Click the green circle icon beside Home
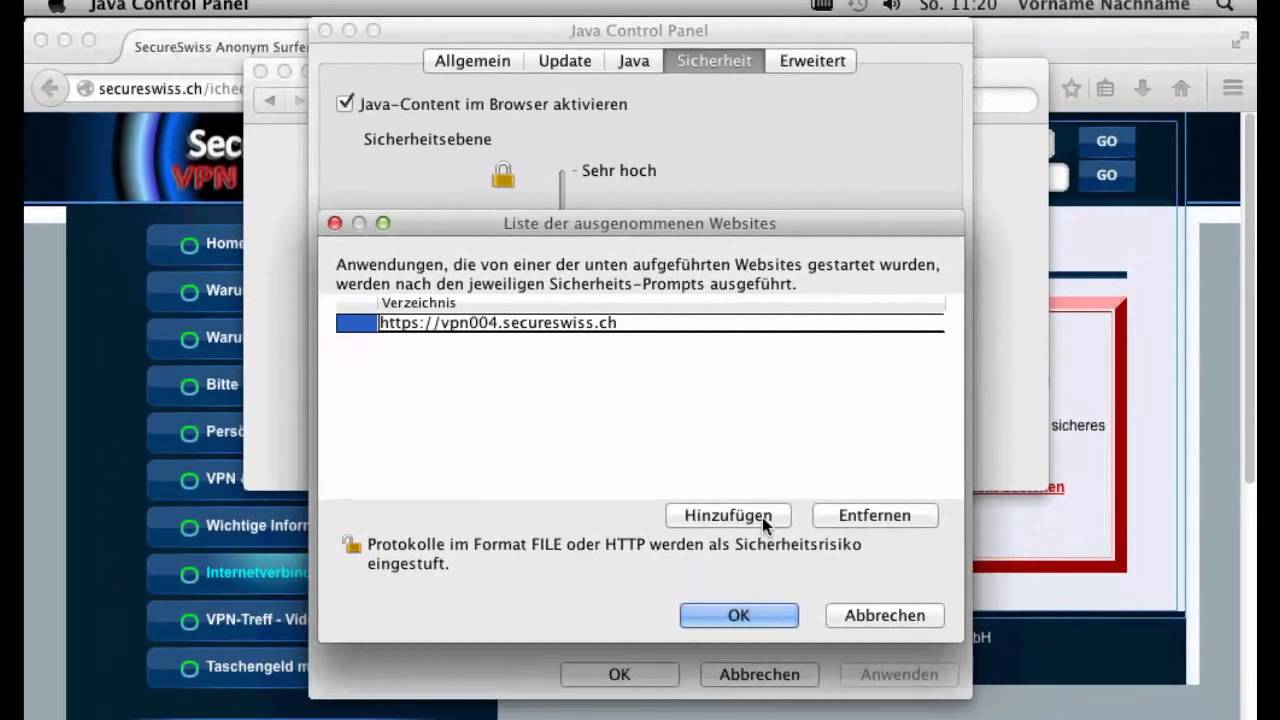Viewport: 1280px width, 720px height. click(189, 244)
